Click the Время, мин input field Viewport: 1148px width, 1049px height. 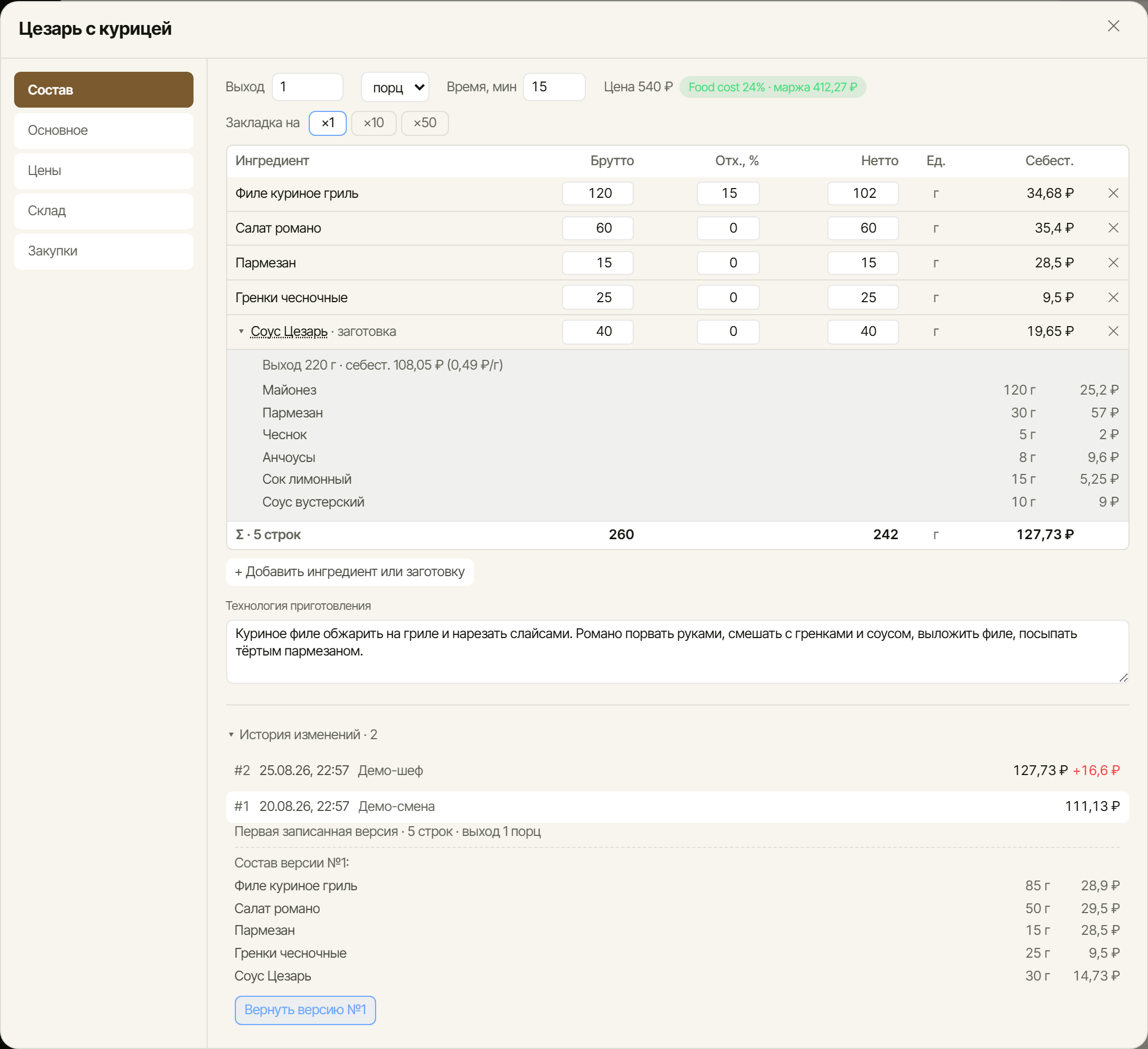pos(554,87)
